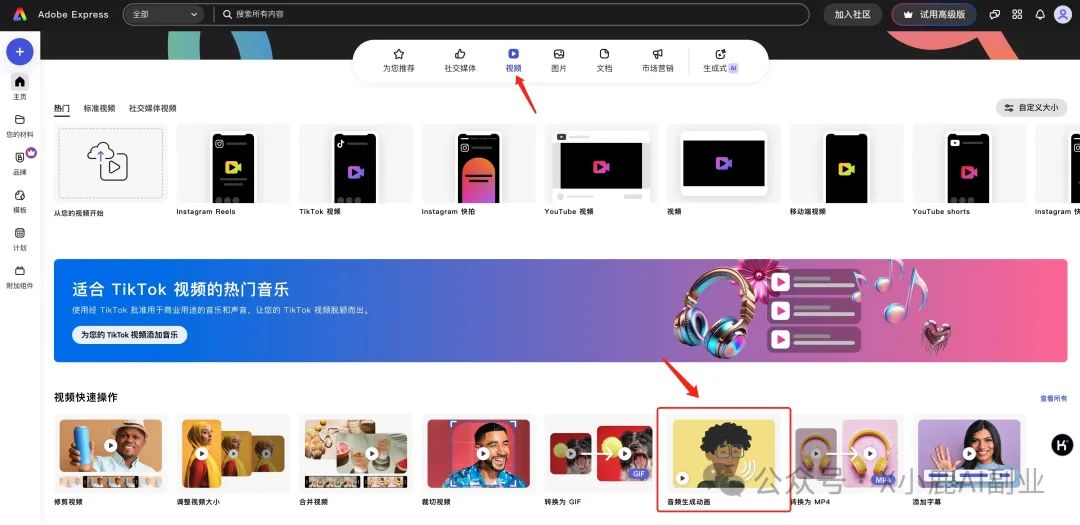Image resolution: width=1080 pixels, height=525 pixels.
Task: Switch to 社交媒体视频 sub-tab
Action: pyautogui.click(x=152, y=108)
